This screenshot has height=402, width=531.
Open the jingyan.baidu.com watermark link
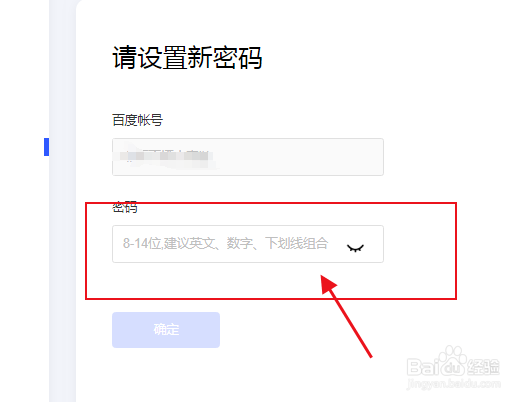coord(453,384)
